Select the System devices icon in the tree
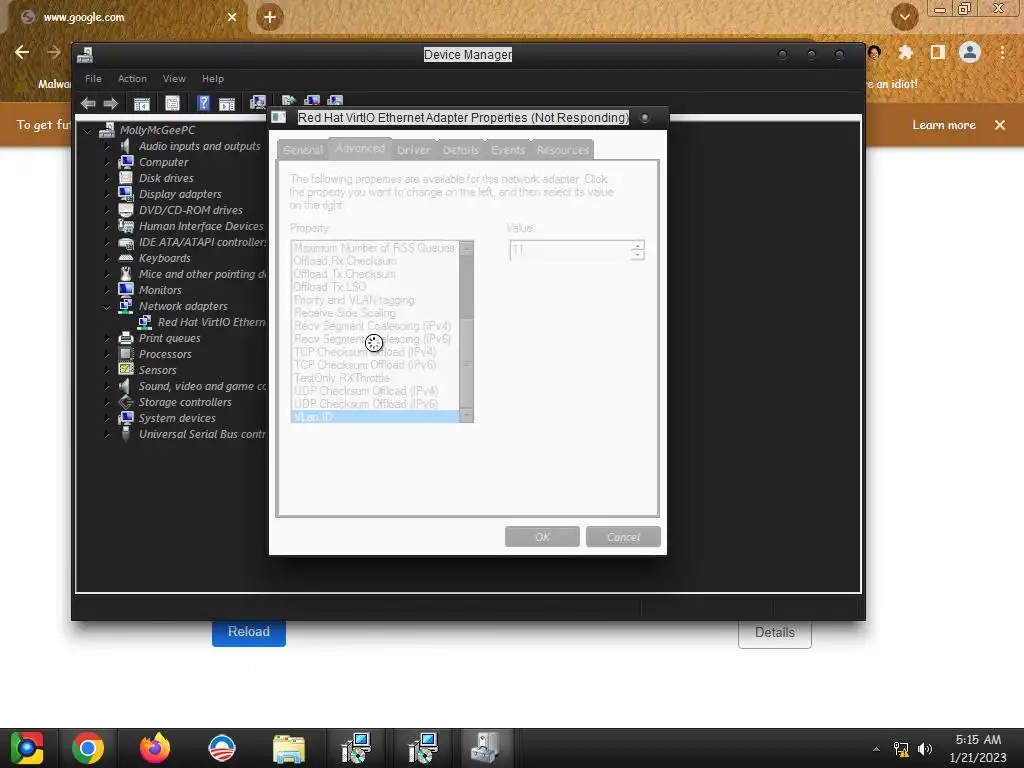This screenshot has width=1024, height=768. (126, 418)
